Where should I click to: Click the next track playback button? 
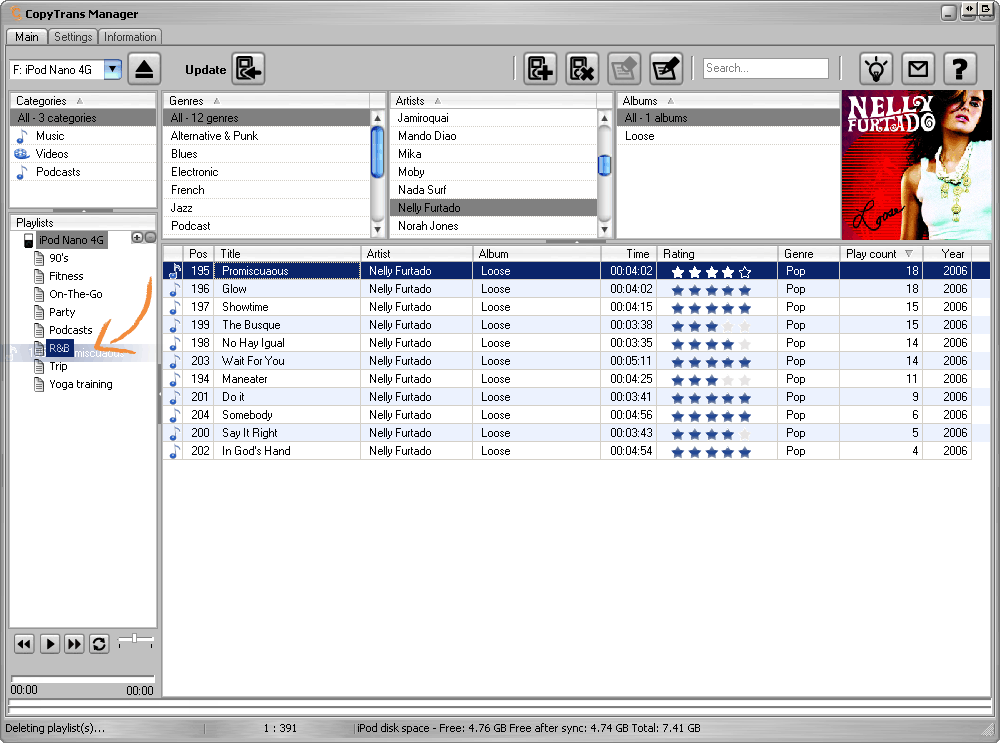click(x=74, y=644)
